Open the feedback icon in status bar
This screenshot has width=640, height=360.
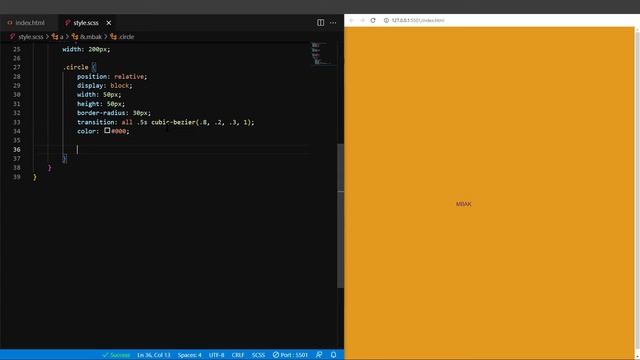pyautogui.click(x=319, y=355)
